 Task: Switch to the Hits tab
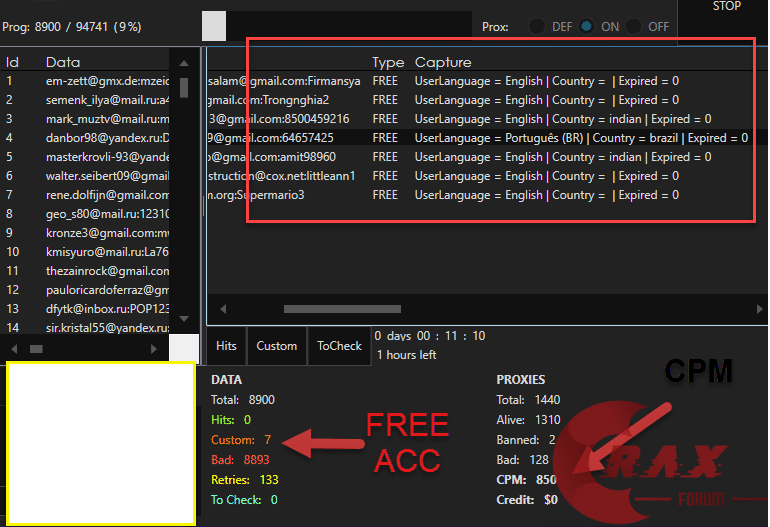(226, 346)
